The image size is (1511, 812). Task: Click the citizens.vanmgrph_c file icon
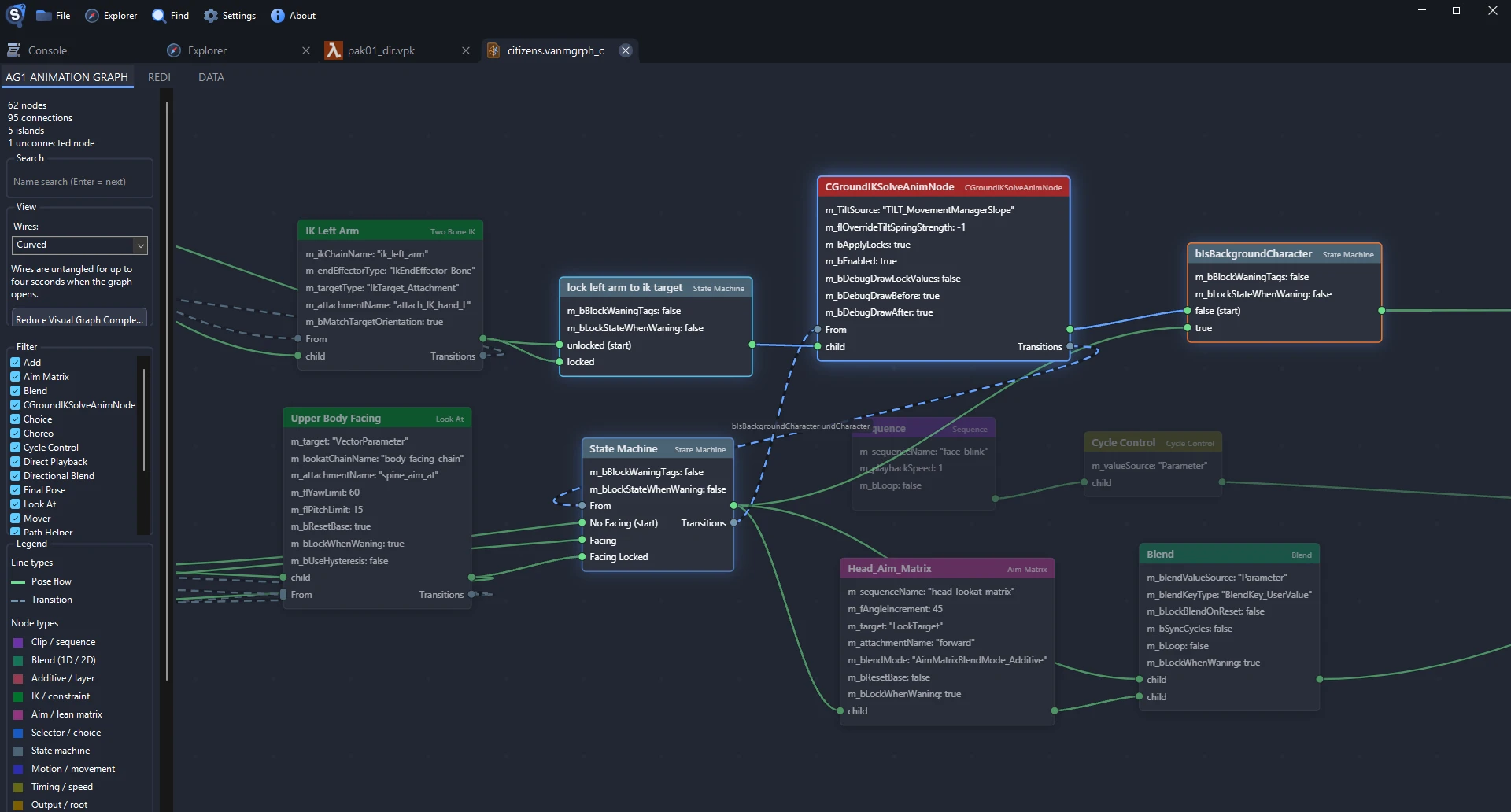(x=493, y=50)
